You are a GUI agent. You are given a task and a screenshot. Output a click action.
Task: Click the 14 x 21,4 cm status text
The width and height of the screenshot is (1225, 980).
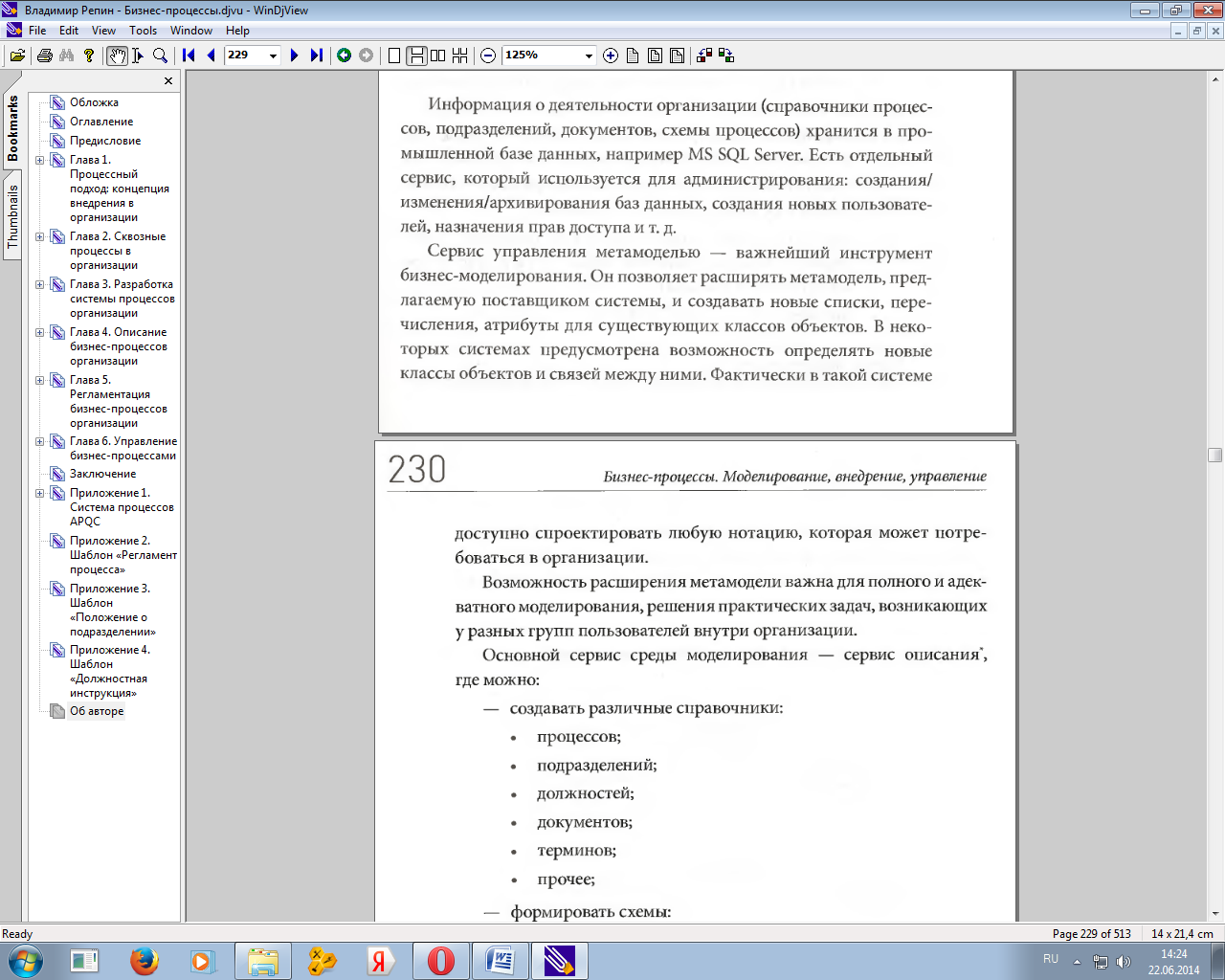[x=1182, y=934]
